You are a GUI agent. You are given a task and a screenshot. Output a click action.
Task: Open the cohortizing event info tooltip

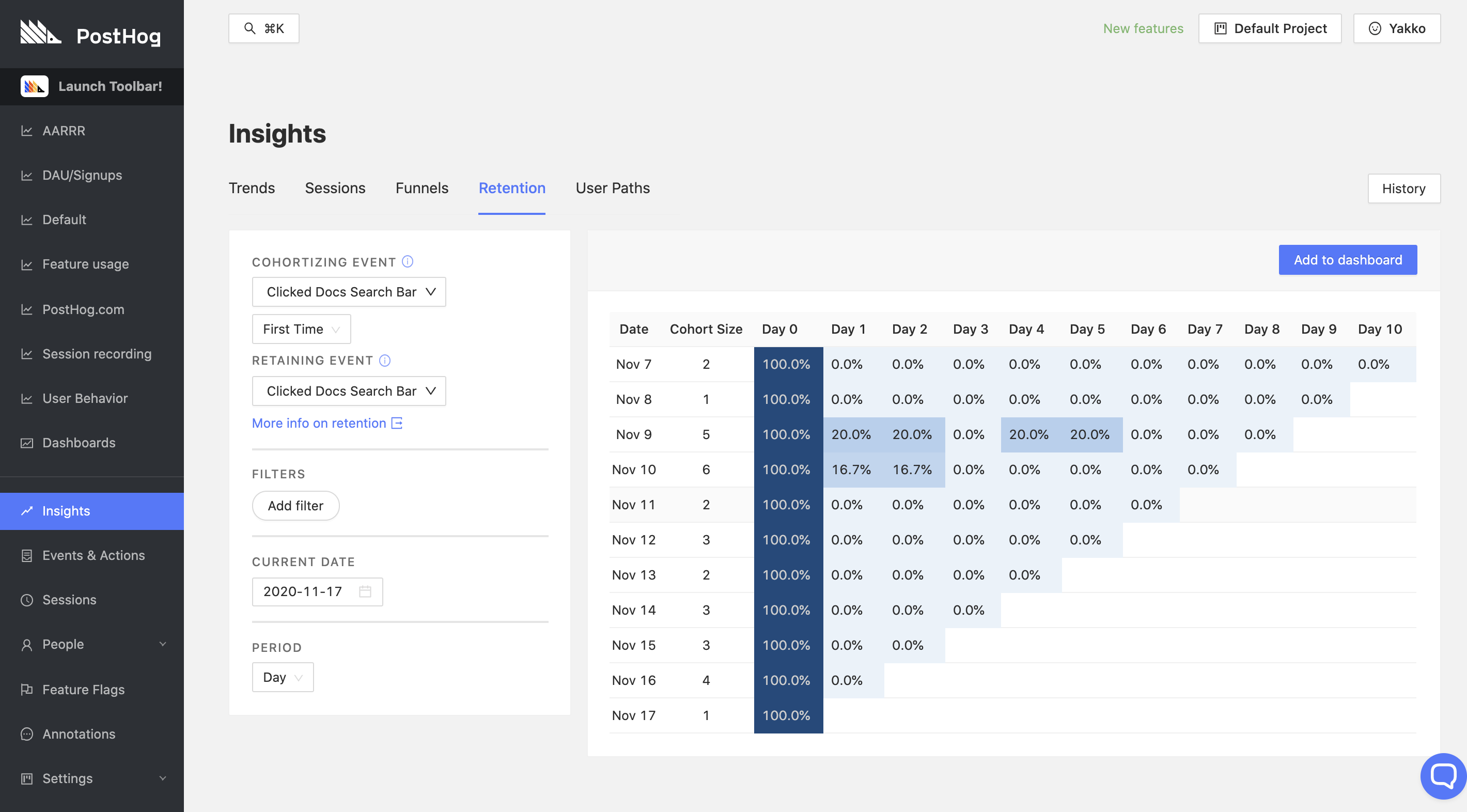click(x=407, y=261)
